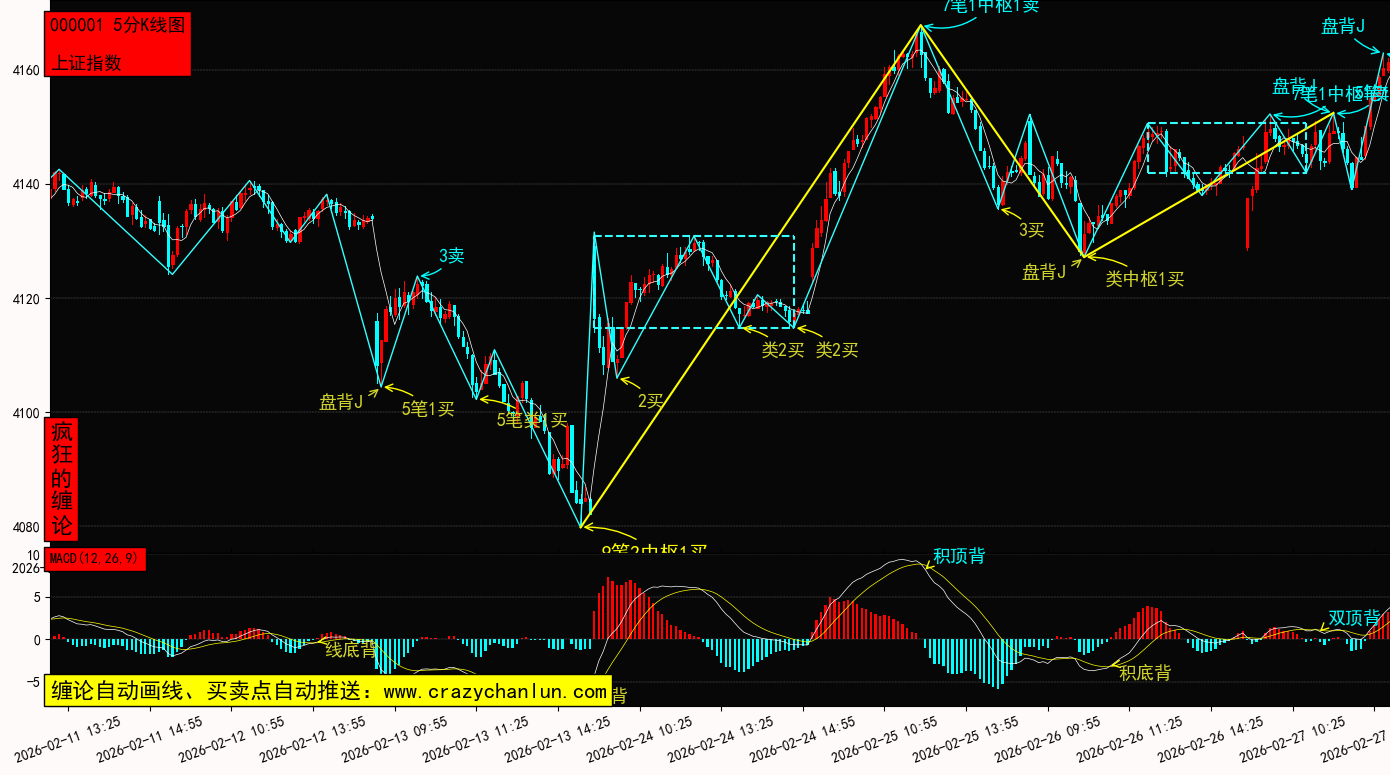Click the red "疯狂的缠论" vertical logo box

[x=62, y=479]
